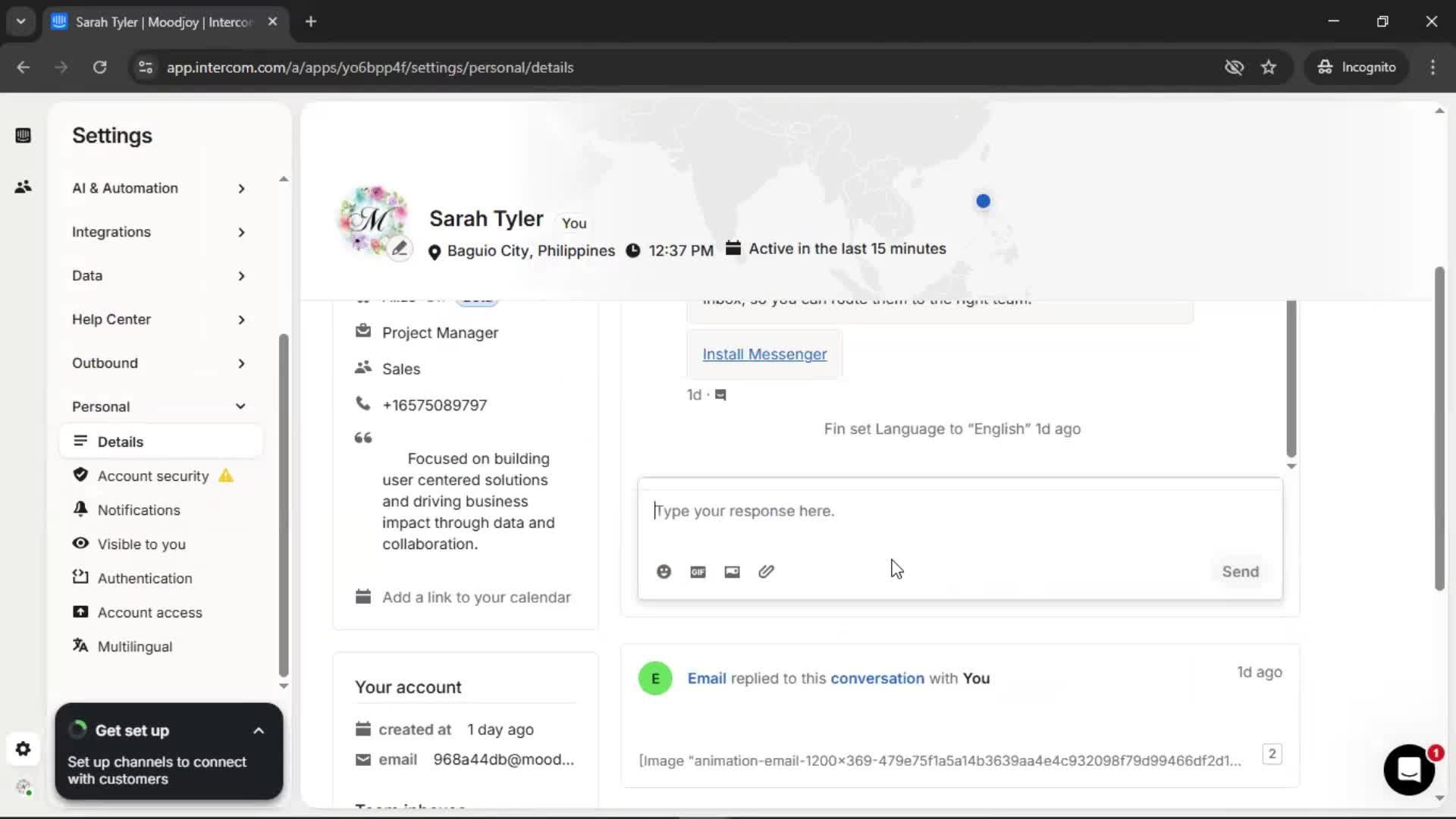Send the typed response

pos(1240,572)
